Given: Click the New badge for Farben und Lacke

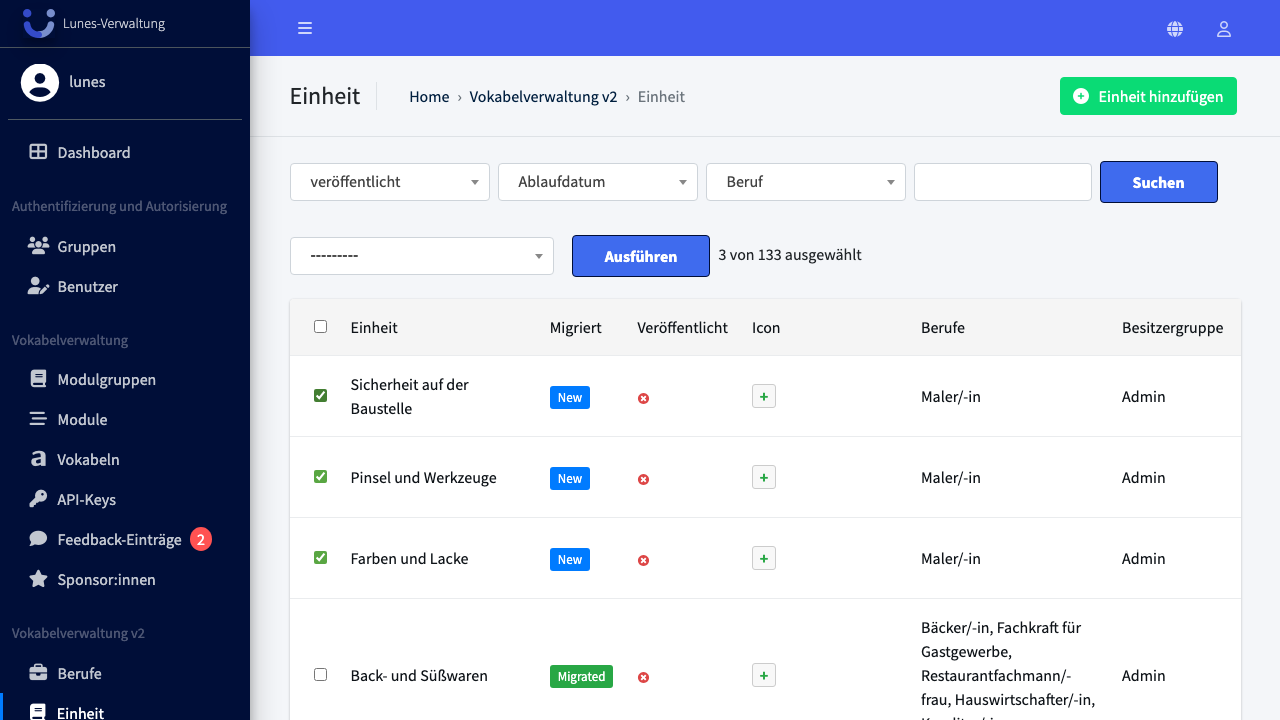Looking at the screenshot, I should [x=570, y=560].
